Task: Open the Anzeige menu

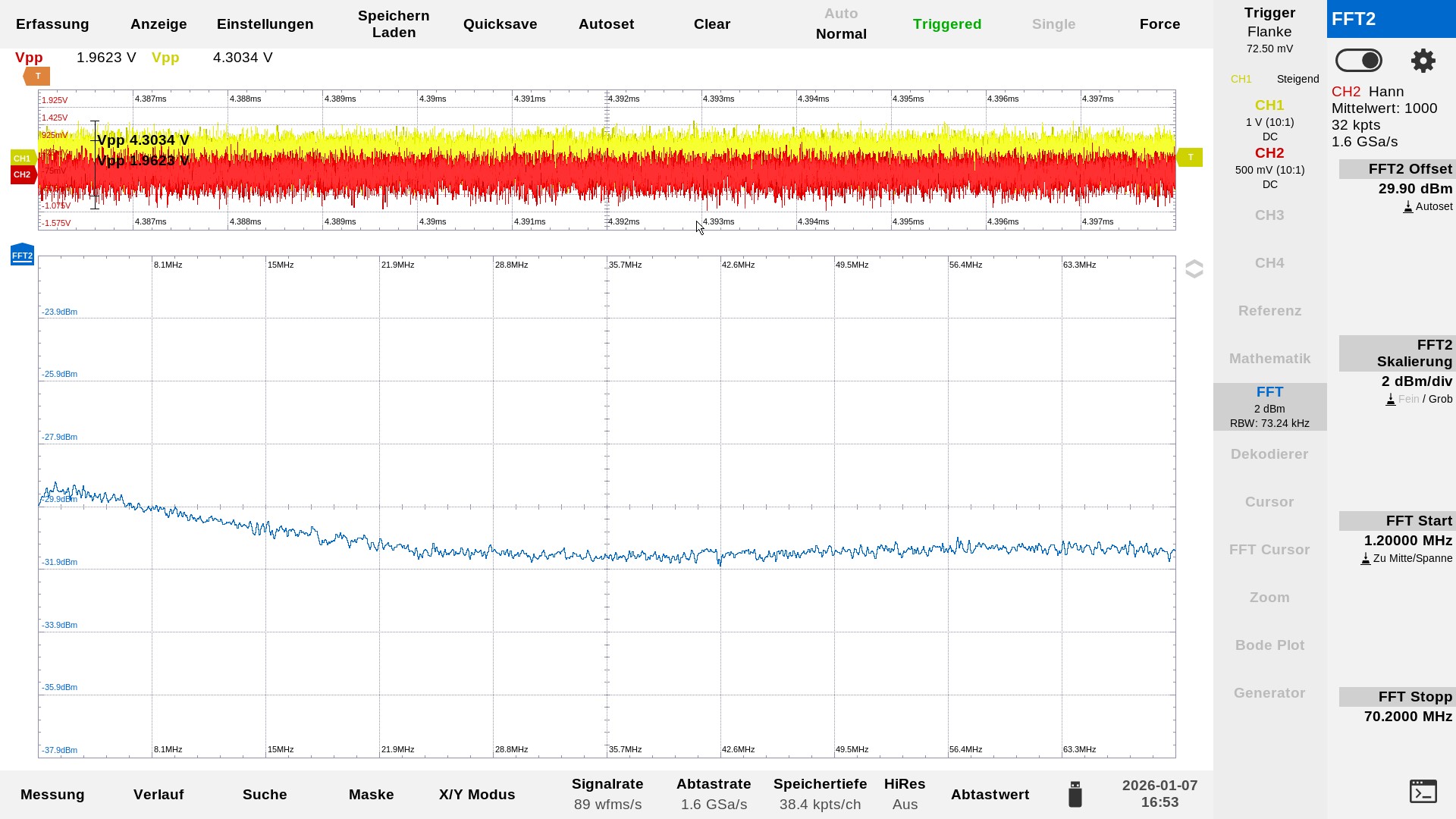Action: 158,24
